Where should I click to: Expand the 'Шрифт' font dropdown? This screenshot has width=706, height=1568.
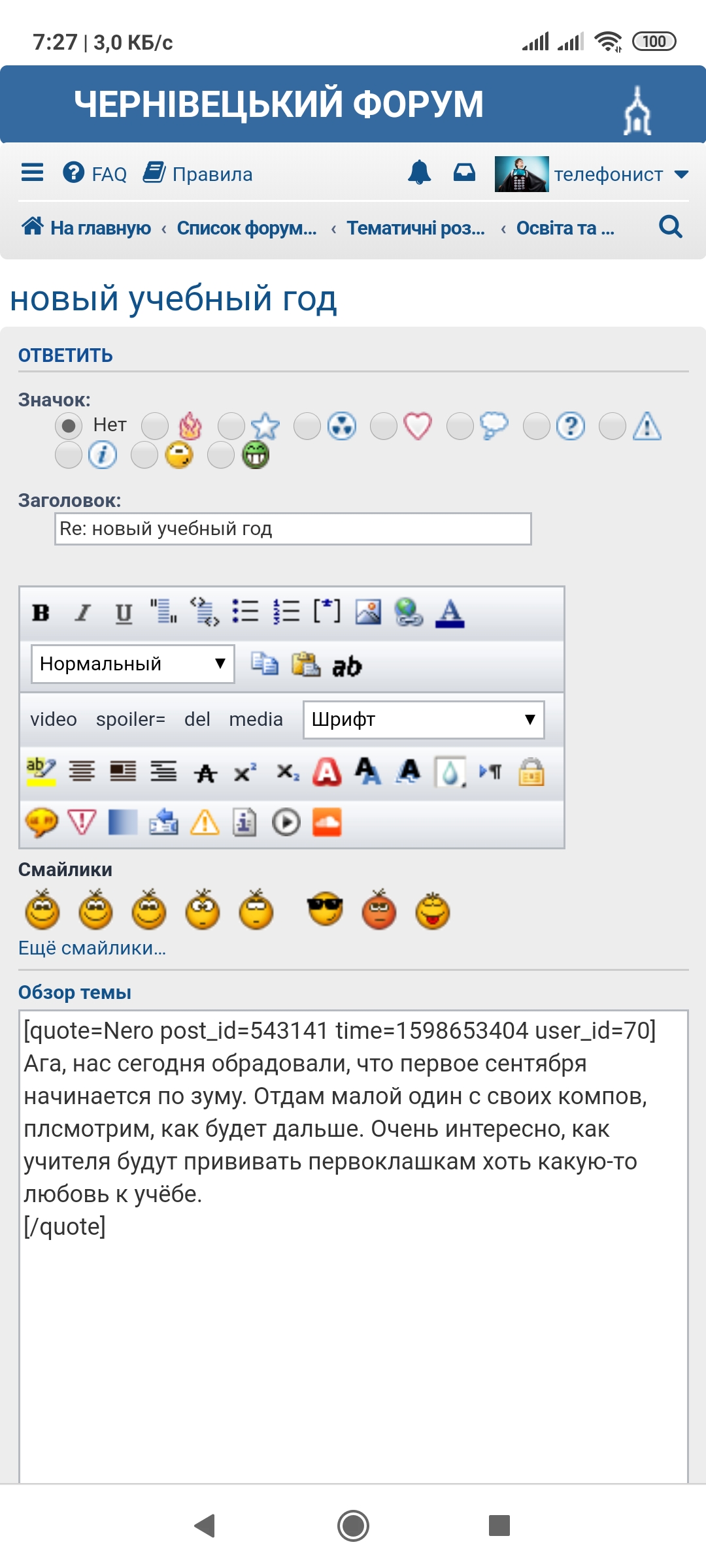click(x=424, y=719)
